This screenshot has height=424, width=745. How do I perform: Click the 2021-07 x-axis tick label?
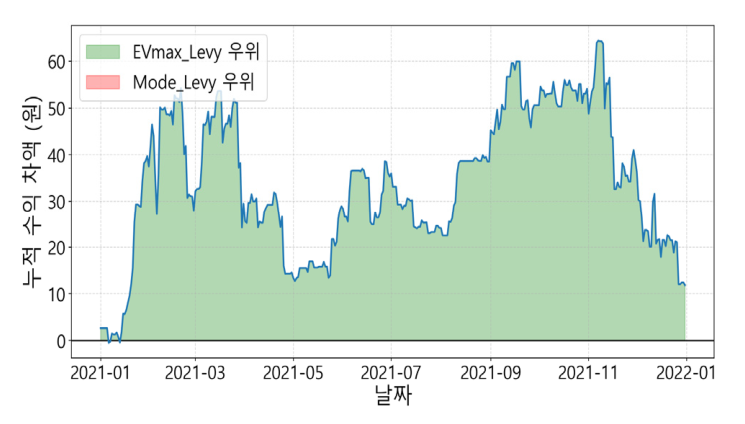pos(392,372)
